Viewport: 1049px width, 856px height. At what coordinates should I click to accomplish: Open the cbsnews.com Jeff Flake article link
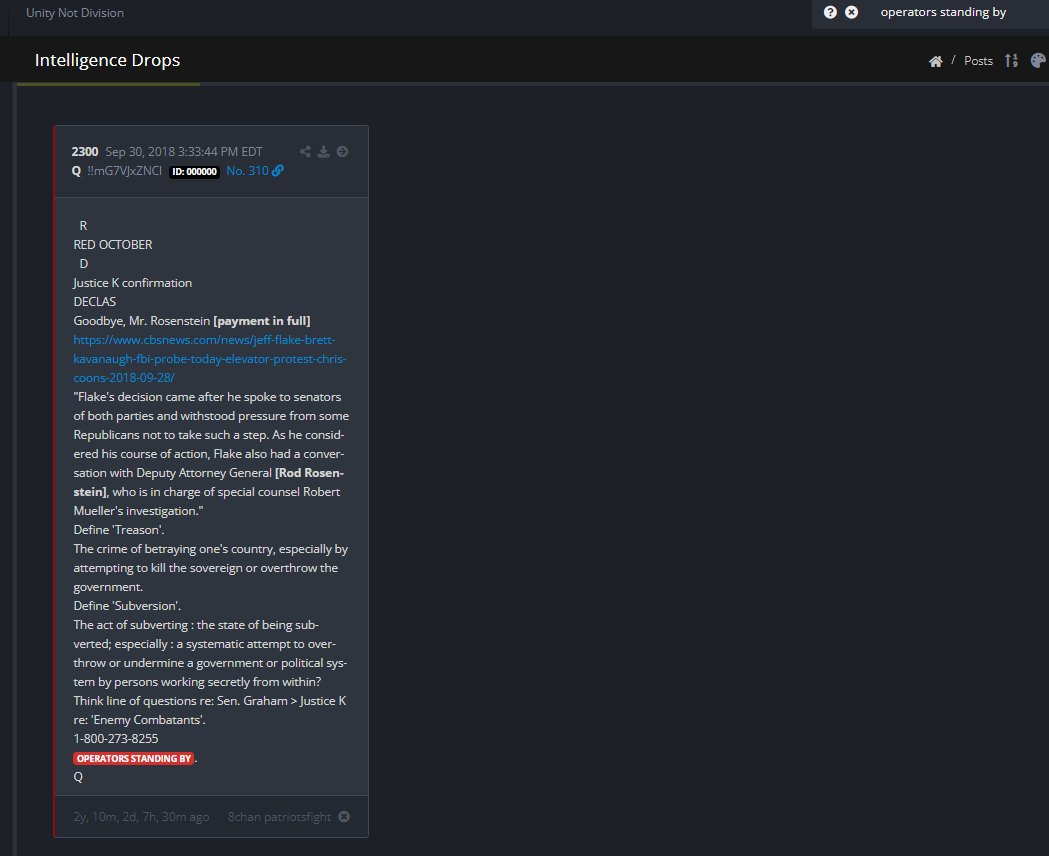tap(209, 358)
